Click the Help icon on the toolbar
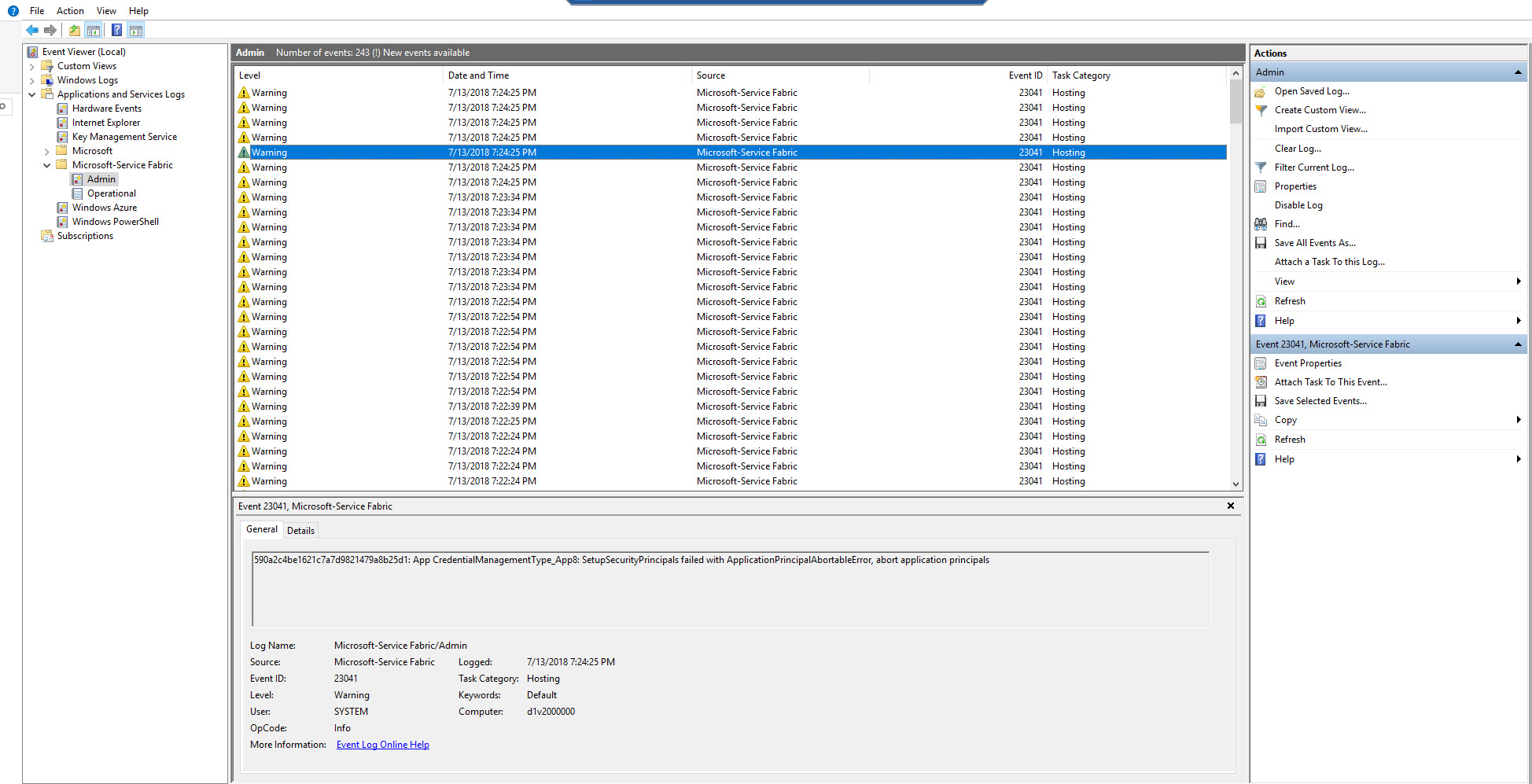Image resolution: width=1532 pixels, height=784 pixels. point(116,30)
